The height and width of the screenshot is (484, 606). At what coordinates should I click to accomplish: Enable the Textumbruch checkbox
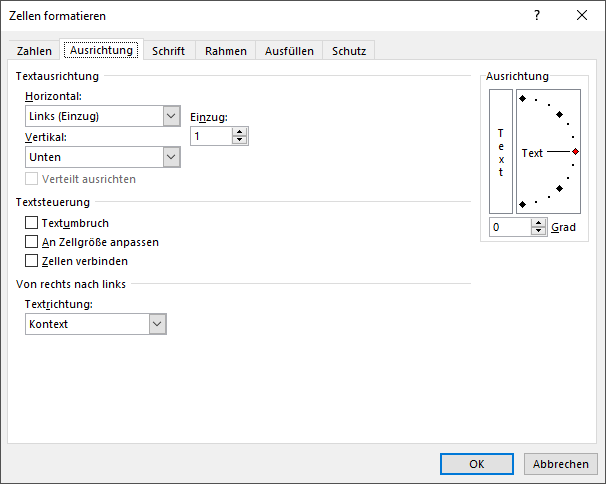click(32, 223)
